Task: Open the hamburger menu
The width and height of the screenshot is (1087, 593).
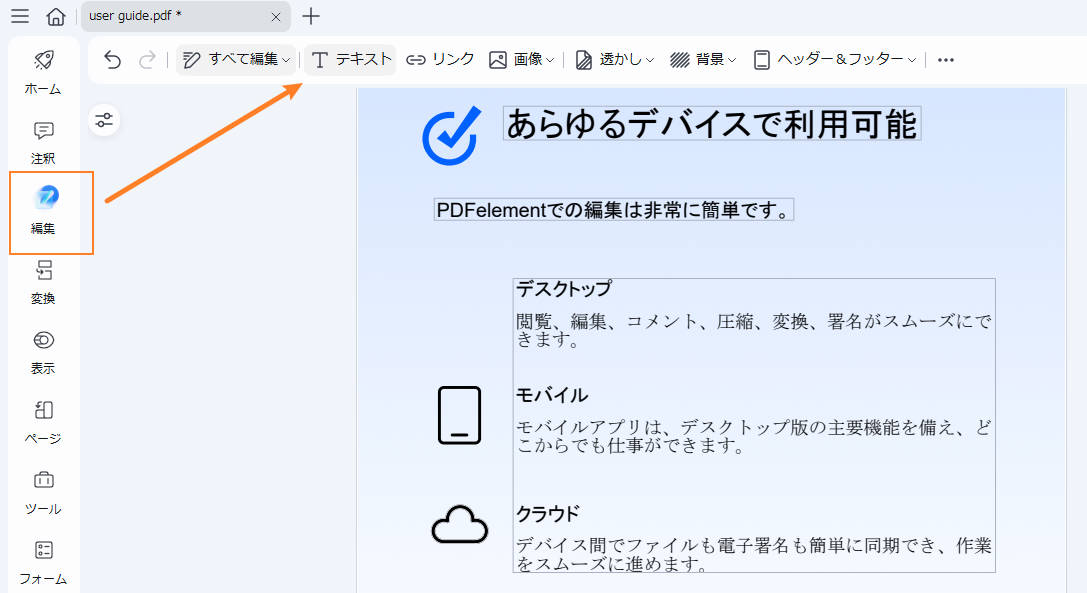Action: click(20, 16)
